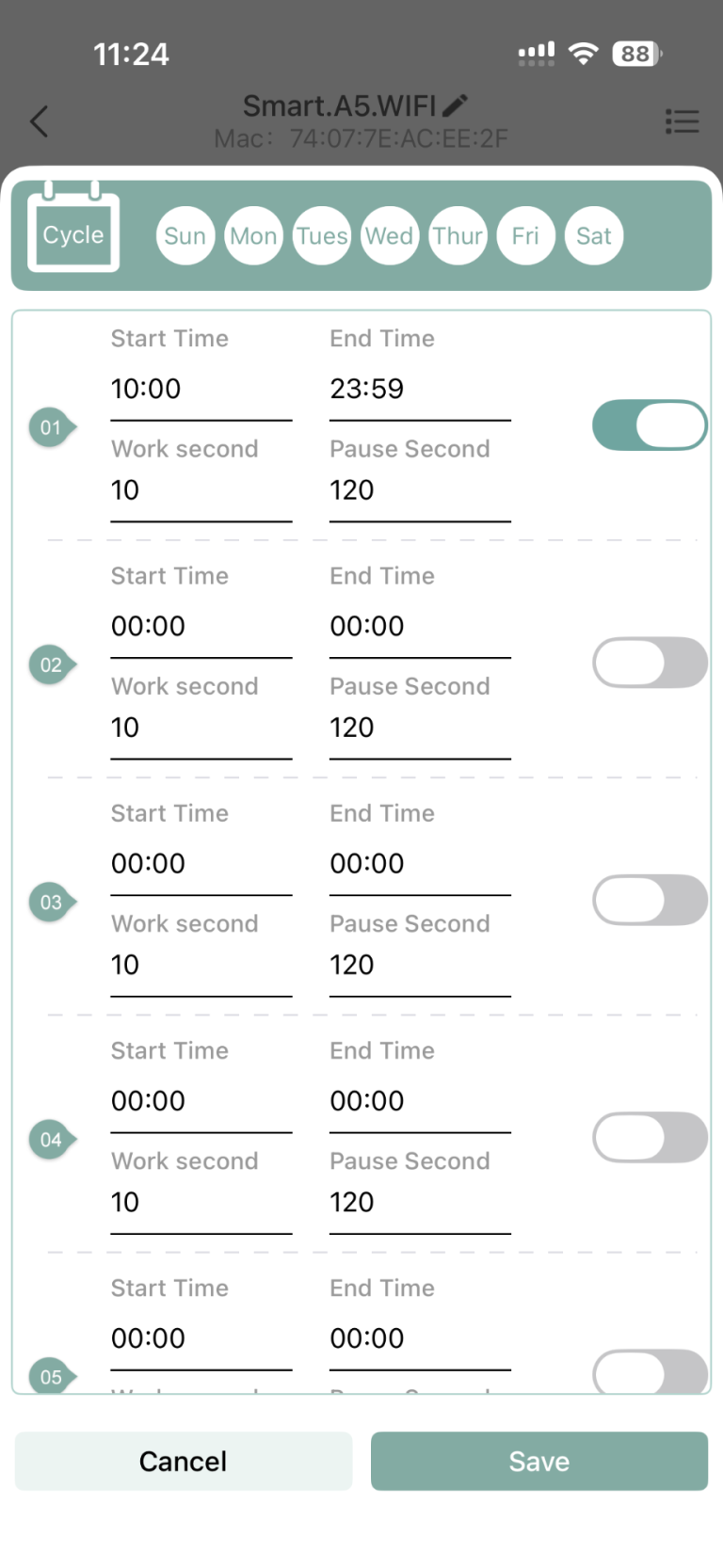Enable schedule 03 toggle switch
Viewport: 723px width, 1568px height.
(x=650, y=900)
